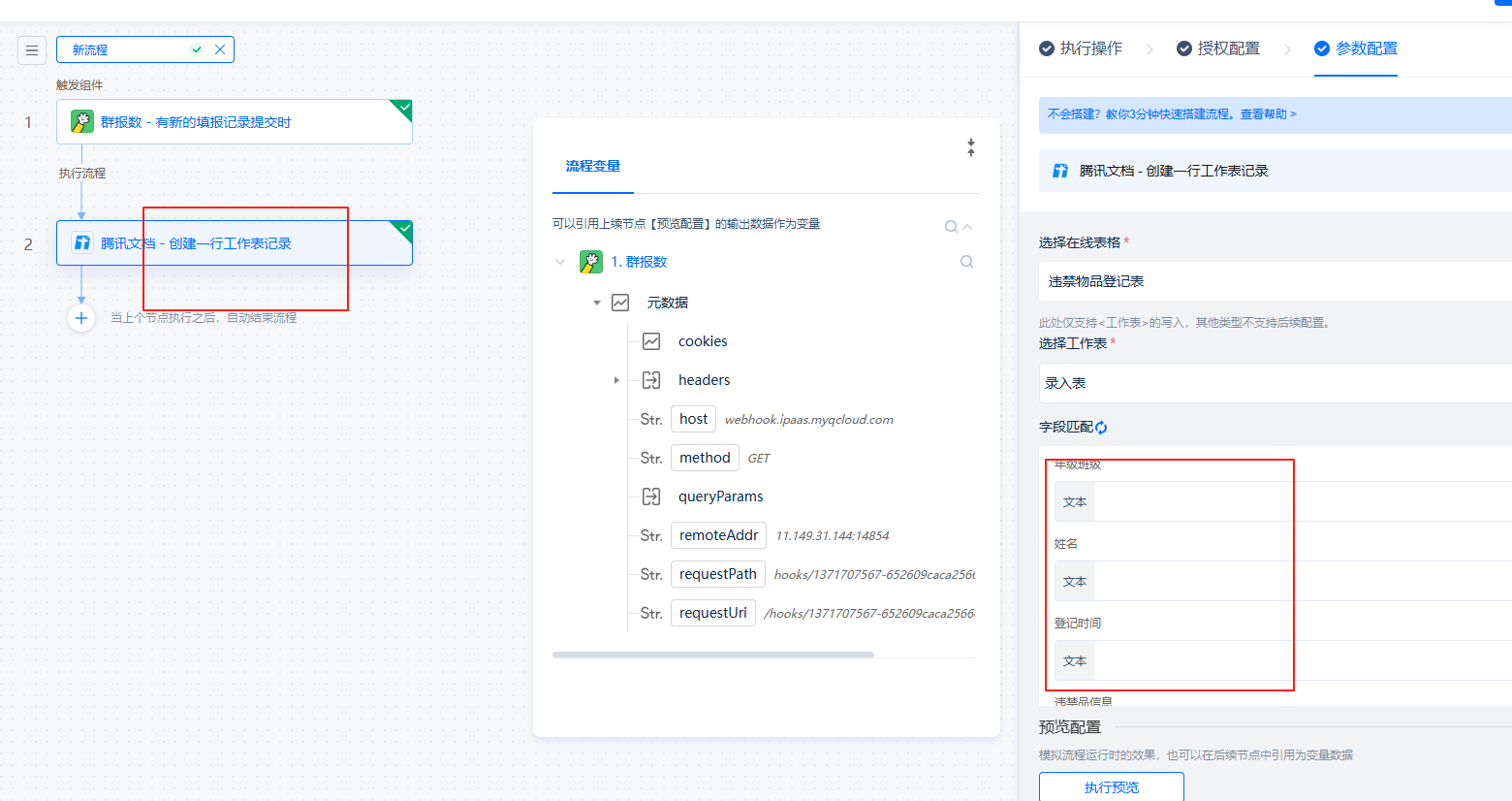Insert the requestUri variable tag
The image size is (1512, 801).
(713, 613)
